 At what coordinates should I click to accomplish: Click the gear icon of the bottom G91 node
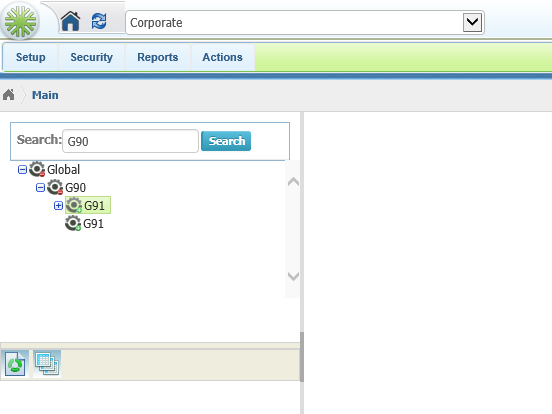pyautogui.click(x=73, y=224)
